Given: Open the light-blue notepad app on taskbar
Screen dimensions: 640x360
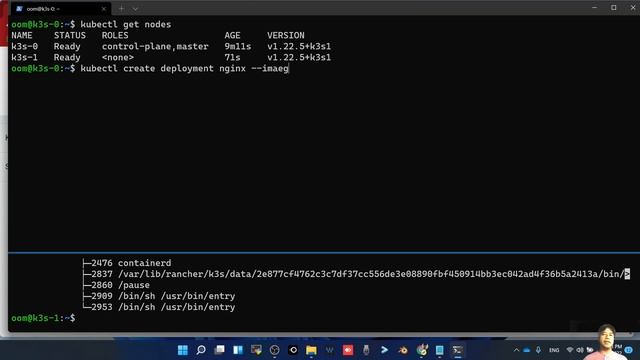Looking at the screenshot, I should [x=440, y=350].
